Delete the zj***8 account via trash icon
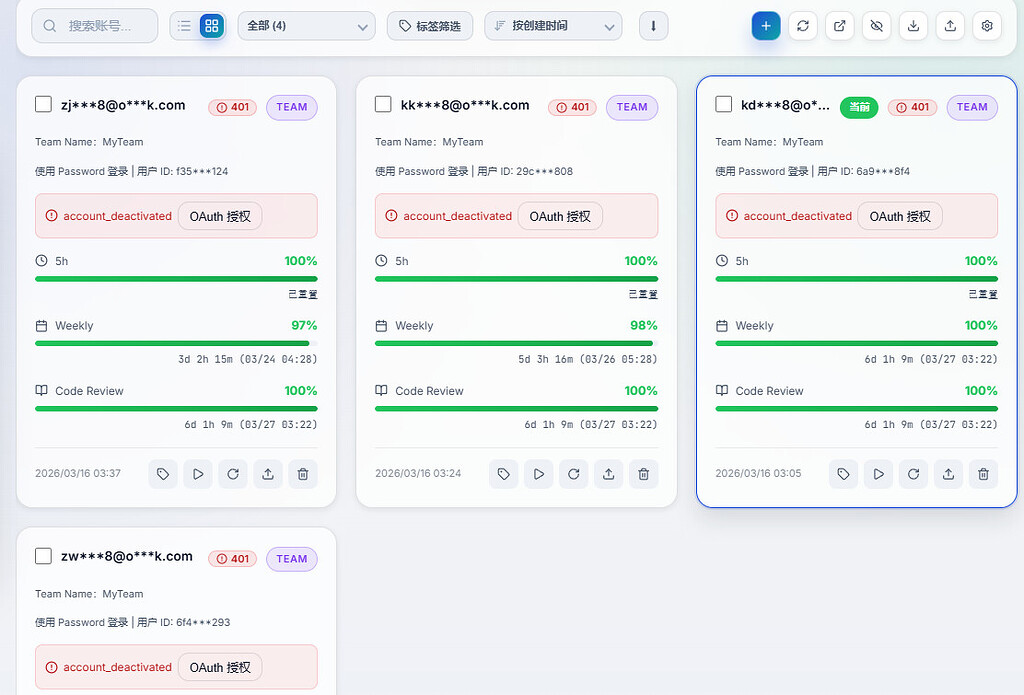The image size is (1024, 695). click(303, 474)
